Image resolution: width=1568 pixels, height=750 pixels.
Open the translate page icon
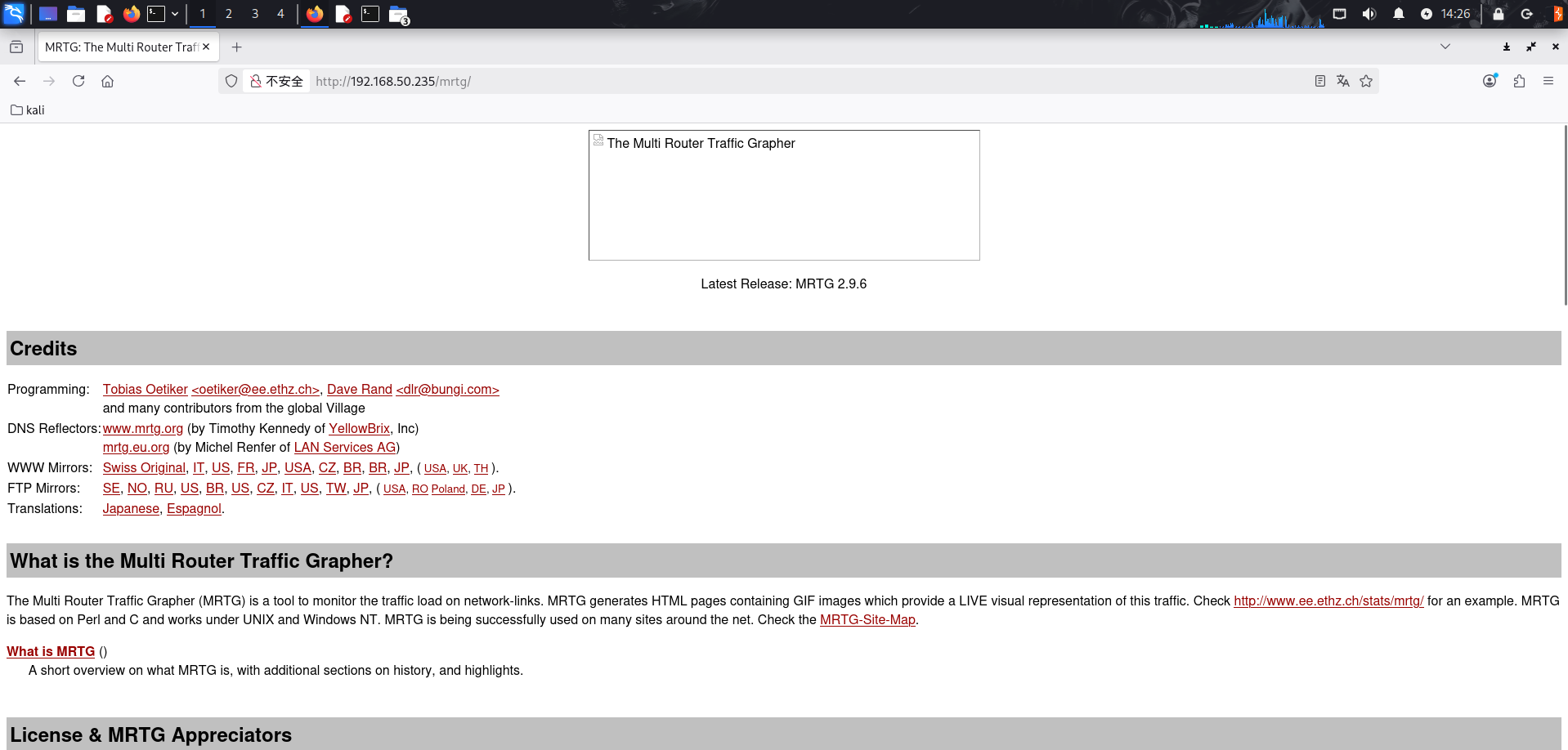coord(1342,81)
